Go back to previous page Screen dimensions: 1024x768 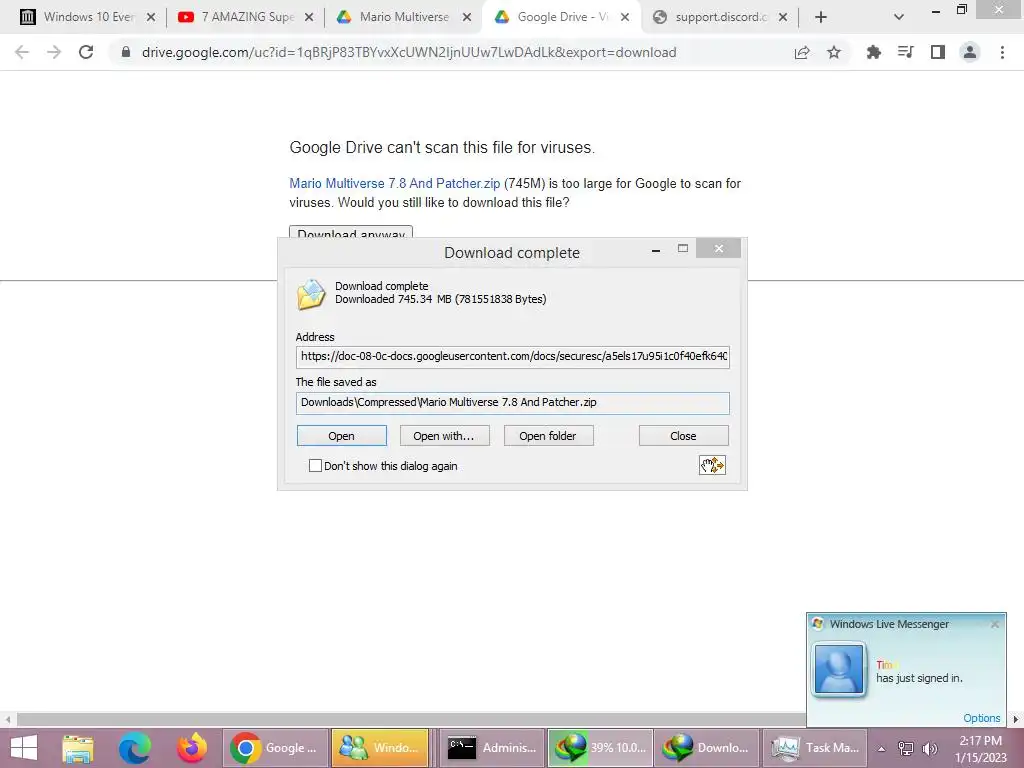22,52
